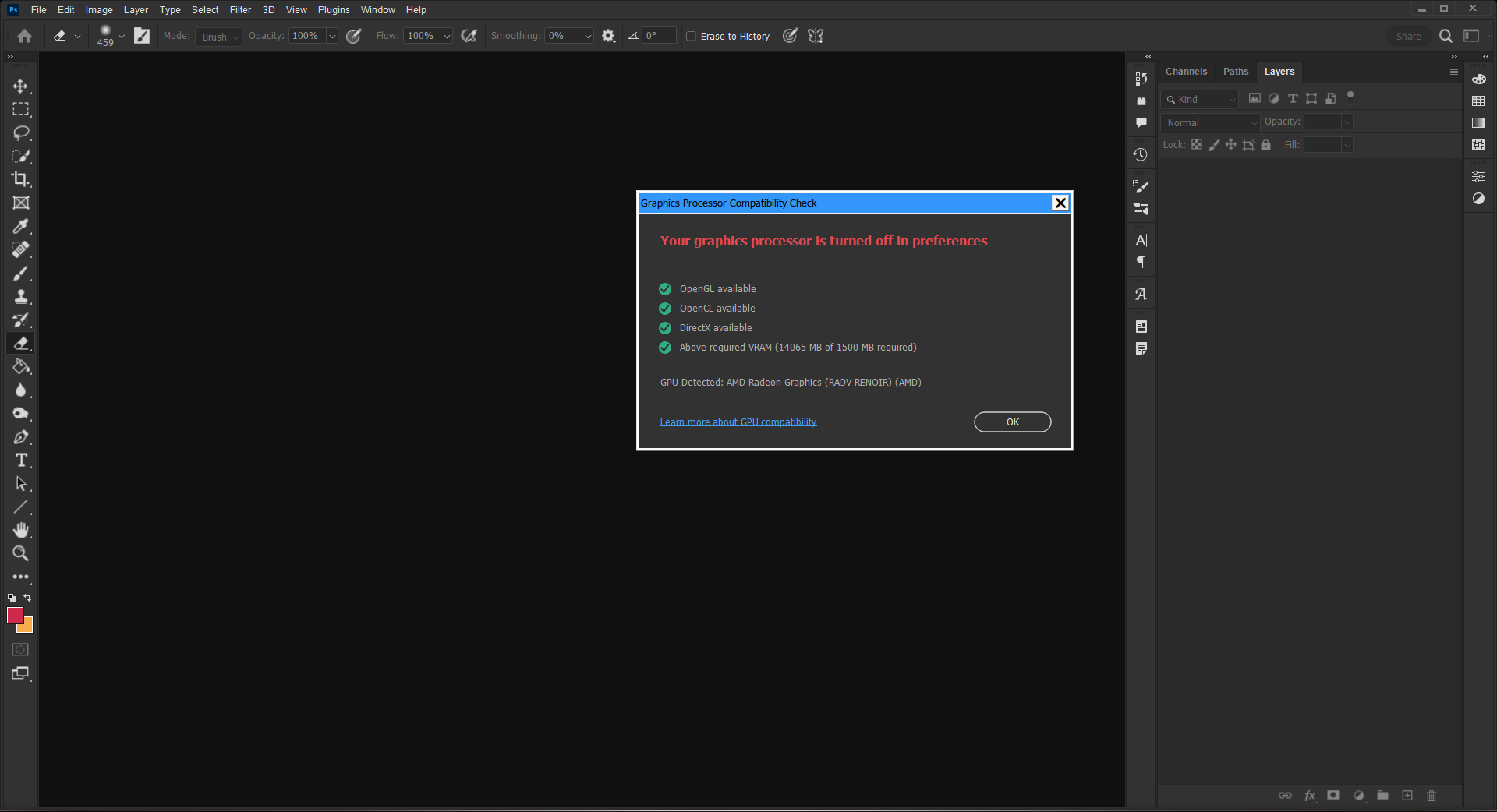Click the red foreground color swatch
The height and width of the screenshot is (812, 1497).
point(14,614)
